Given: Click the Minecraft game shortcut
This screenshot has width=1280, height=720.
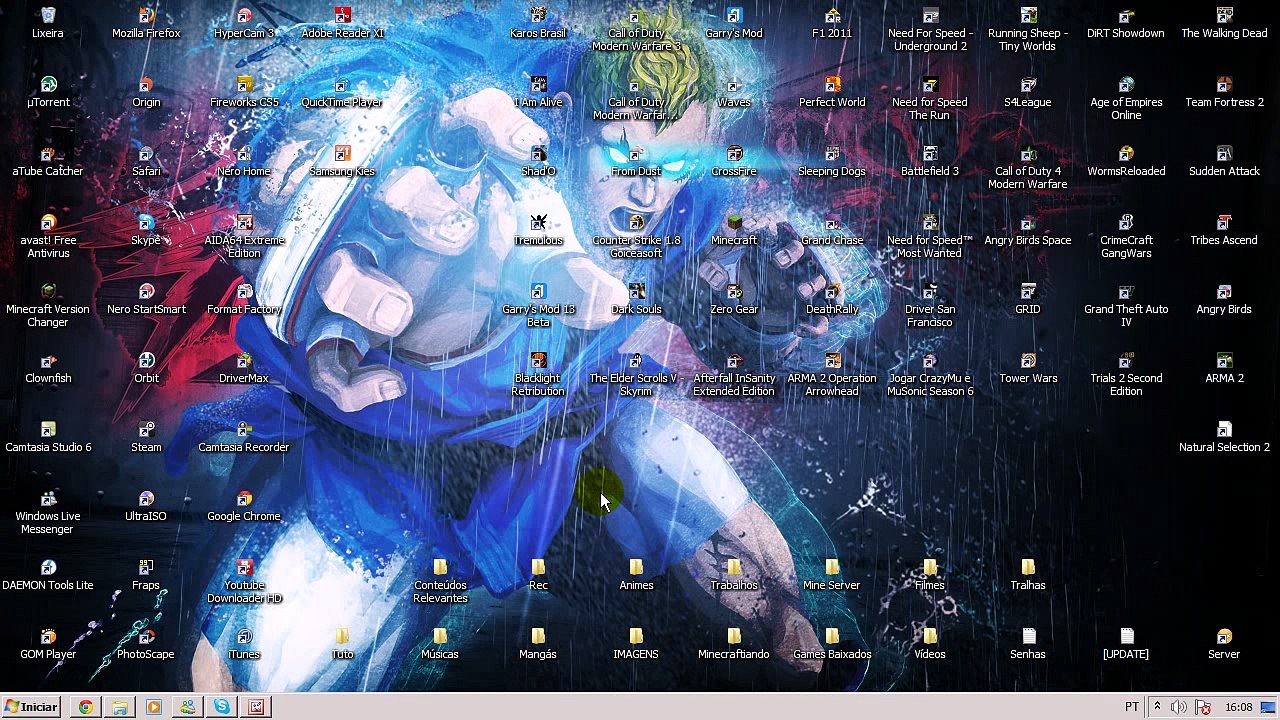Looking at the screenshot, I should pos(734,230).
